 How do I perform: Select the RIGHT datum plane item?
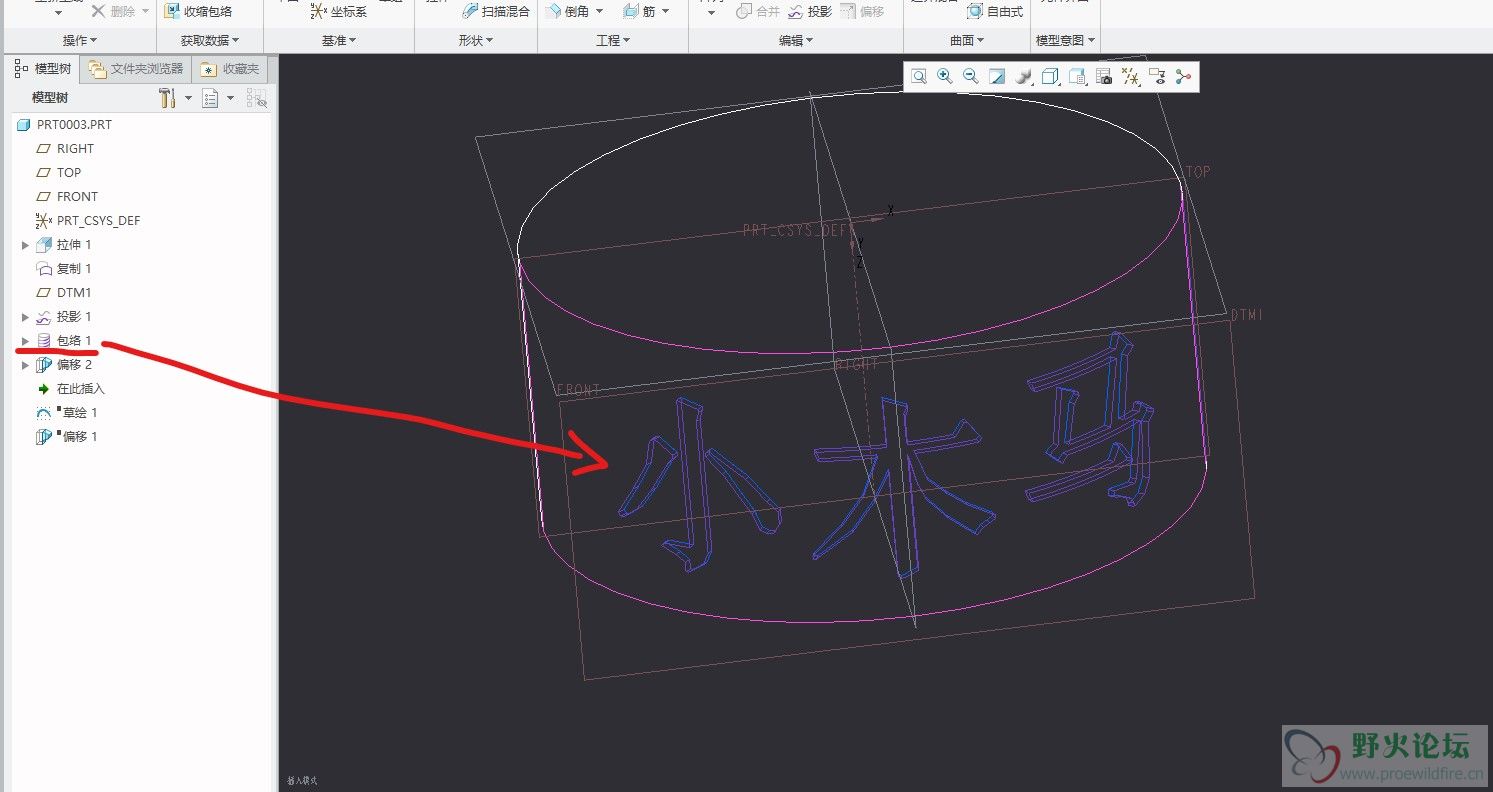tap(65, 149)
